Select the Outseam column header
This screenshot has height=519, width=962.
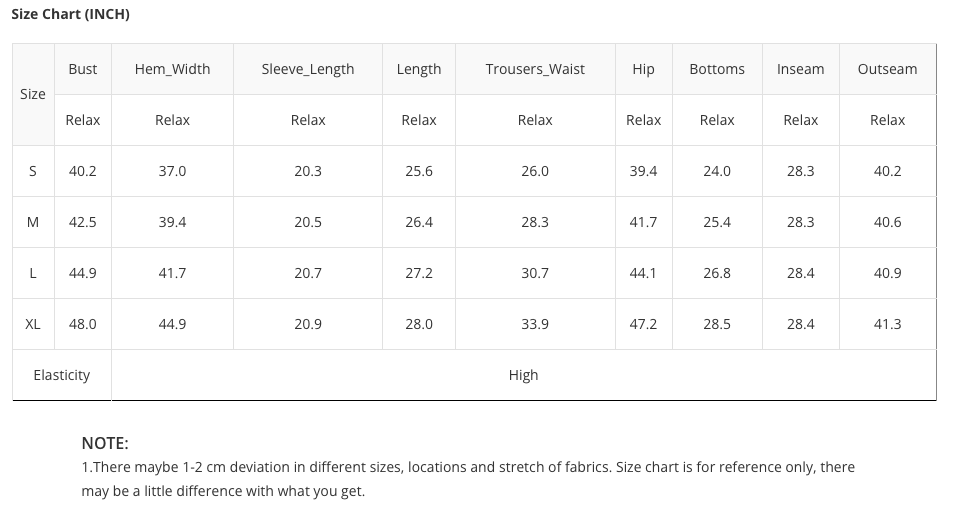pos(887,69)
